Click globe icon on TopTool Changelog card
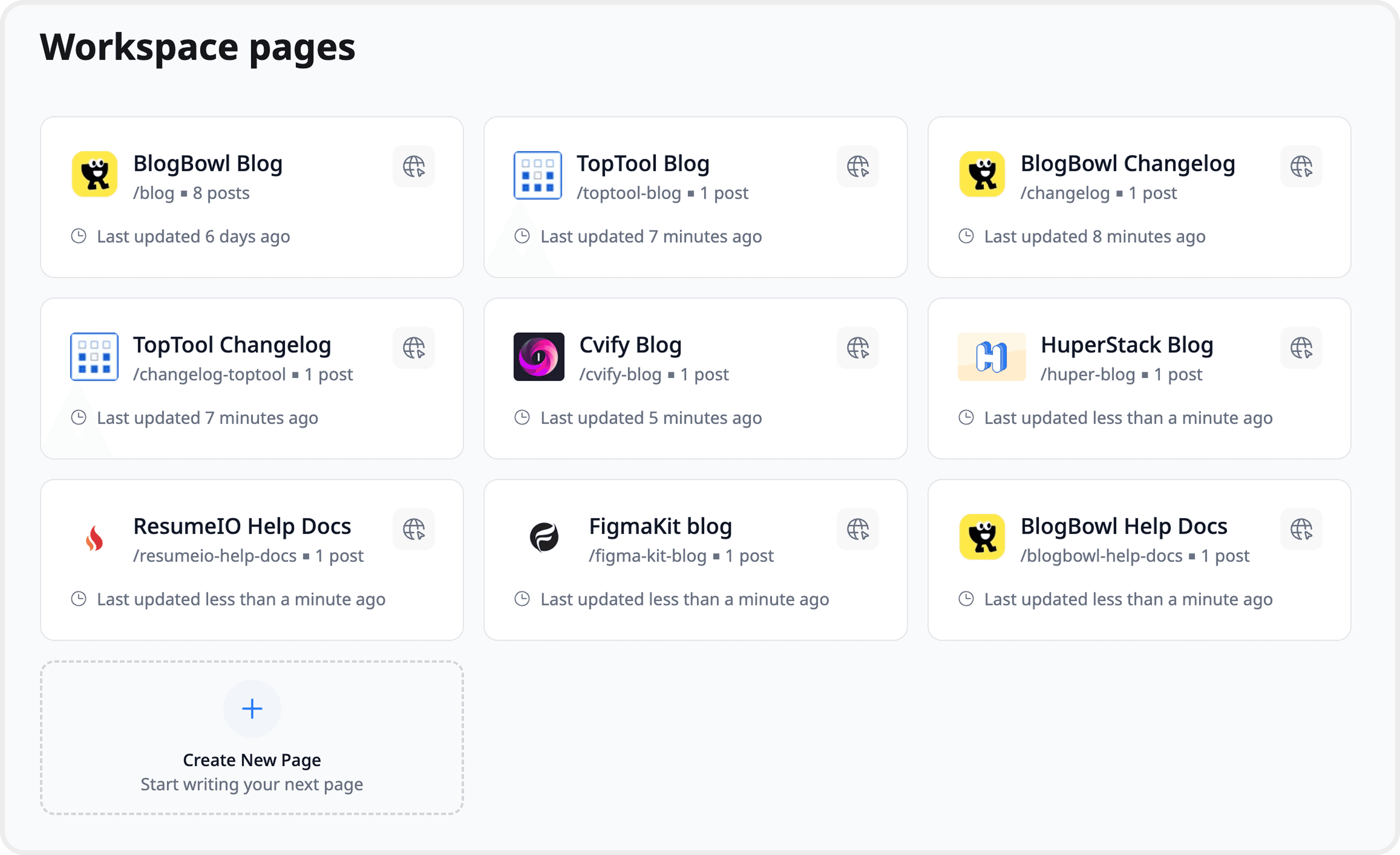The image size is (1400, 855). pyautogui.click(x=414, y=347)
